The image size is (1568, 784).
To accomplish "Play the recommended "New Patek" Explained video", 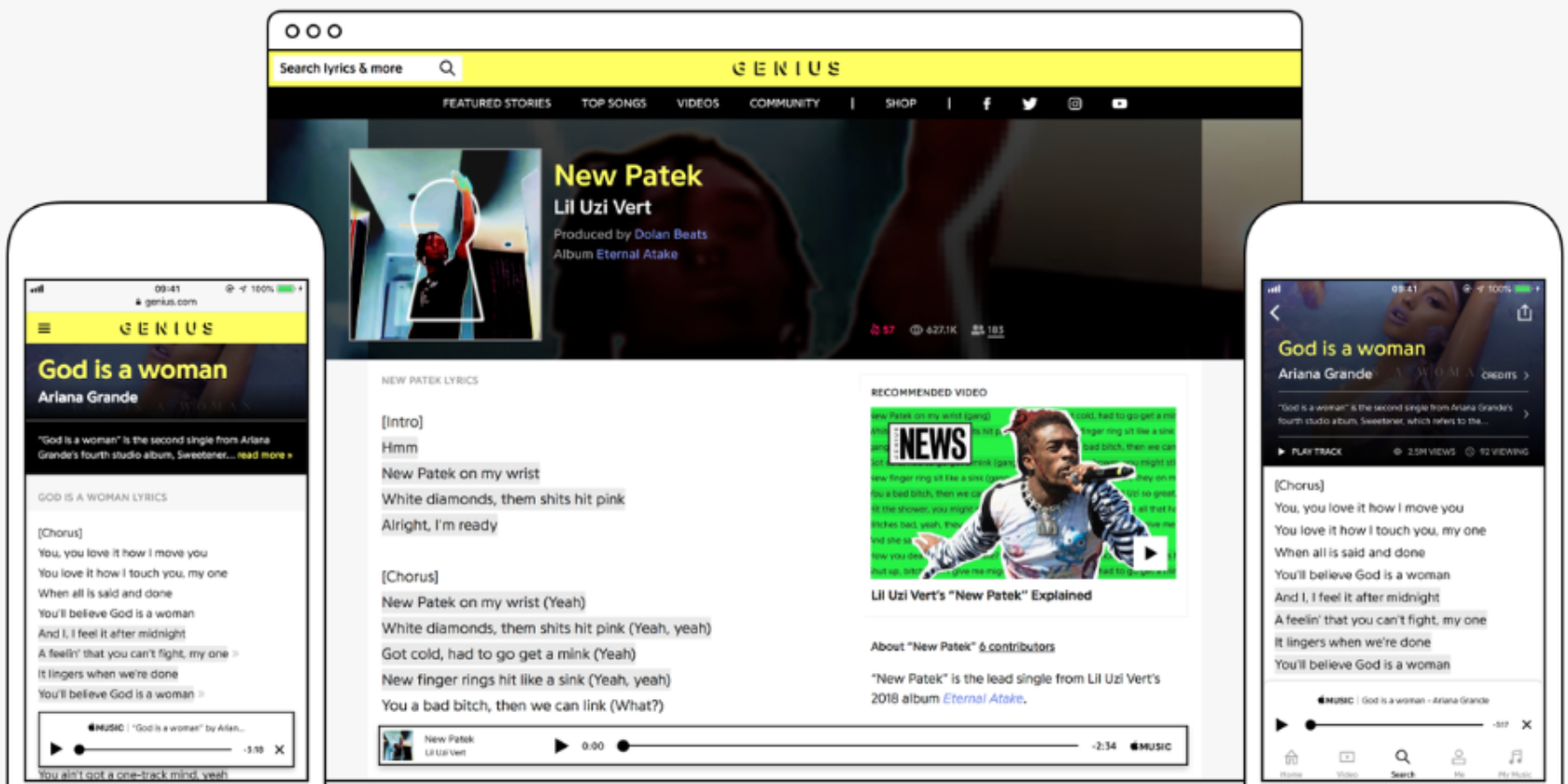I will (1150, 553).
